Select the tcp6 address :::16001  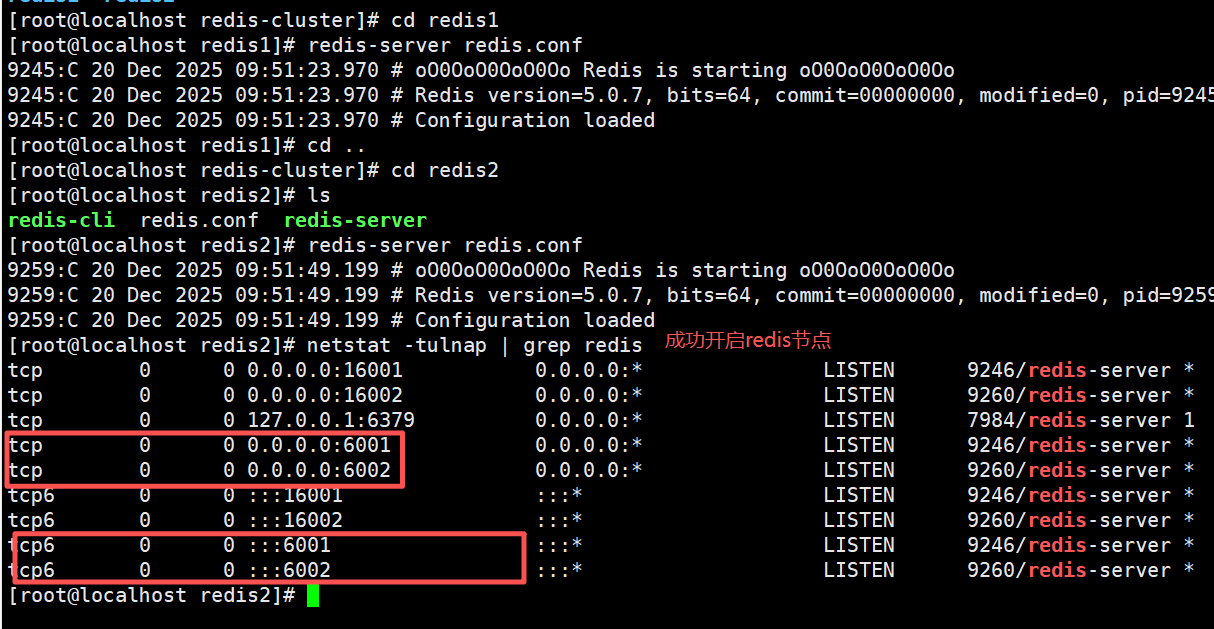click(x=295, y=495)
